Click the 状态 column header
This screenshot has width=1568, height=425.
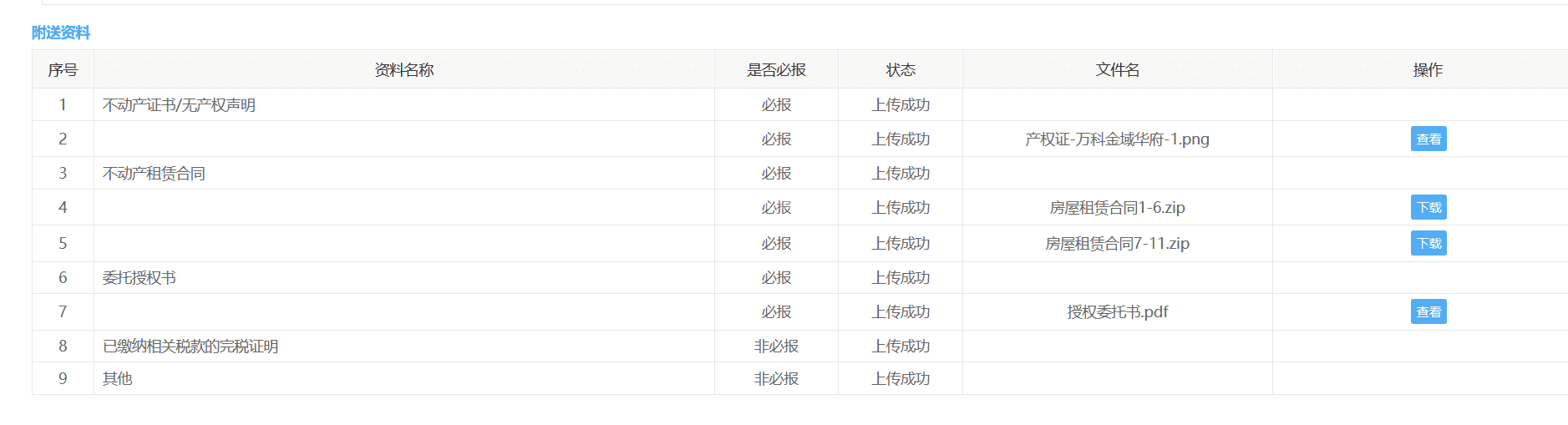[901, 70]
